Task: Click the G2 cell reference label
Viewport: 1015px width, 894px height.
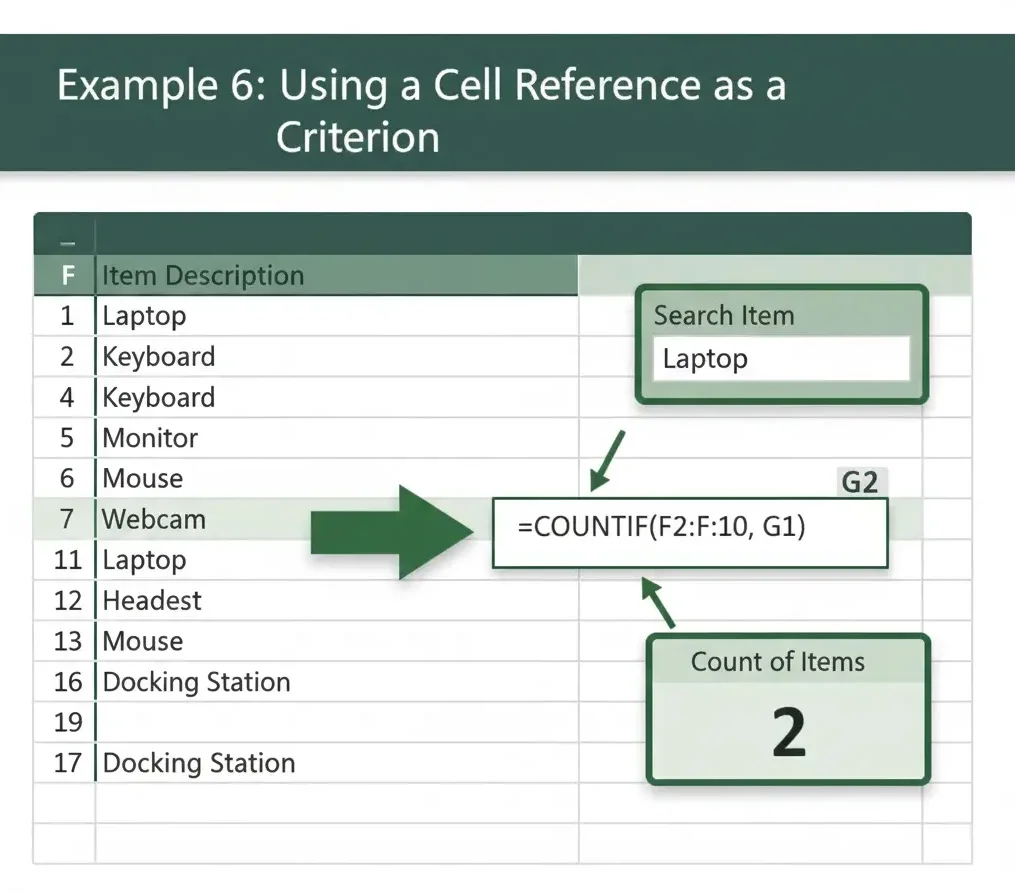Action: point(859,483)
